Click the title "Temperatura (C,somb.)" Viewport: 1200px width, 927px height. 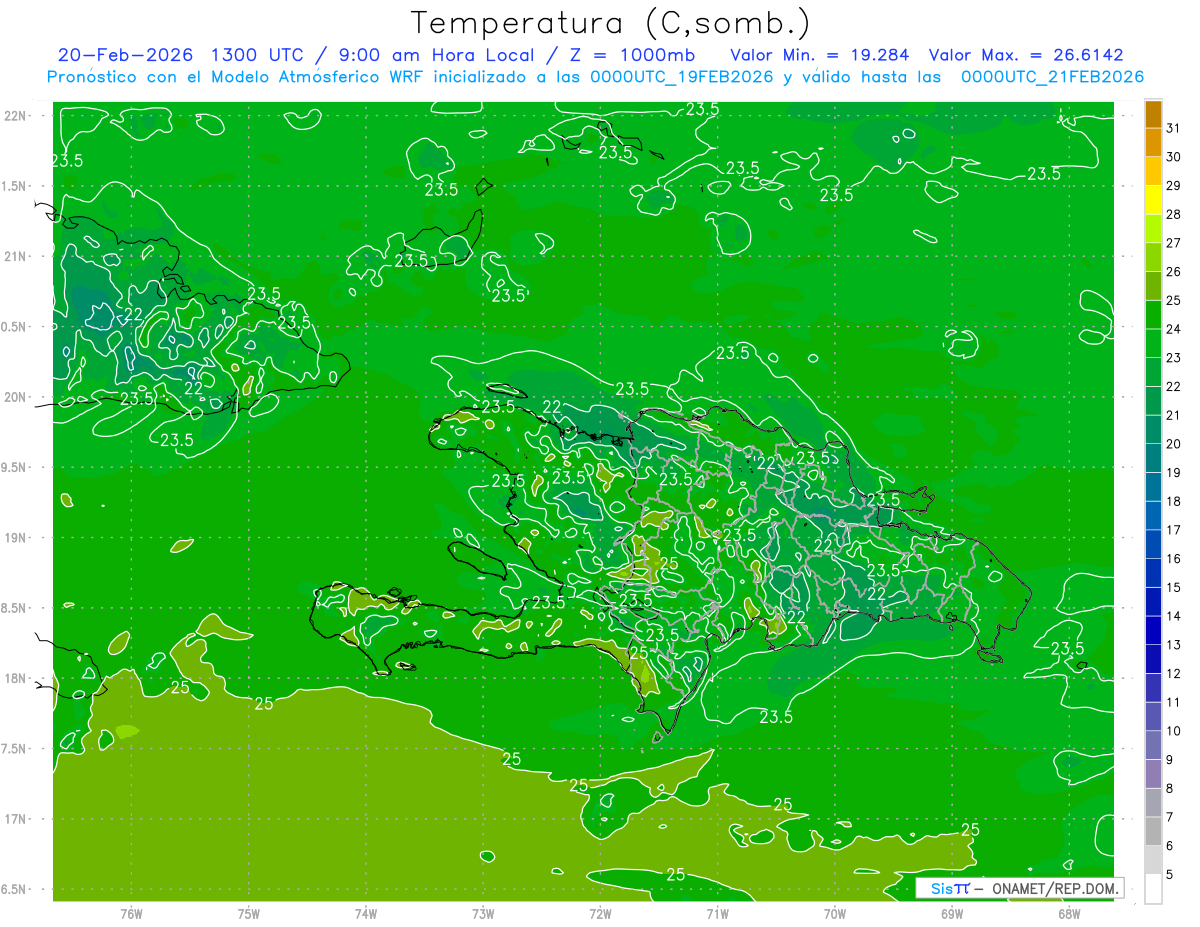pyautogui.click(x=610, y=23)
